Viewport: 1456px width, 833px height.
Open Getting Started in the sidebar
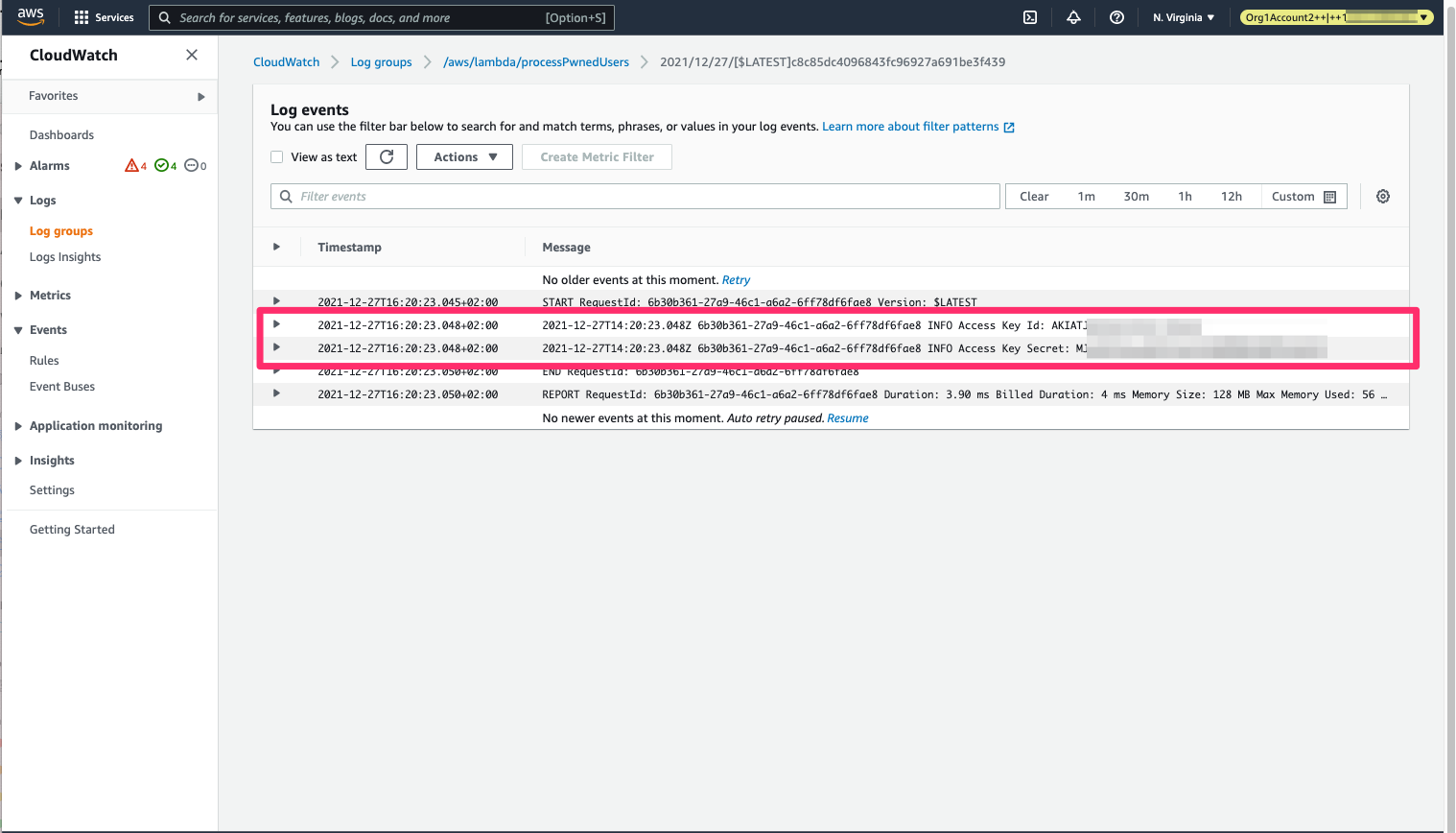[72, 530]
